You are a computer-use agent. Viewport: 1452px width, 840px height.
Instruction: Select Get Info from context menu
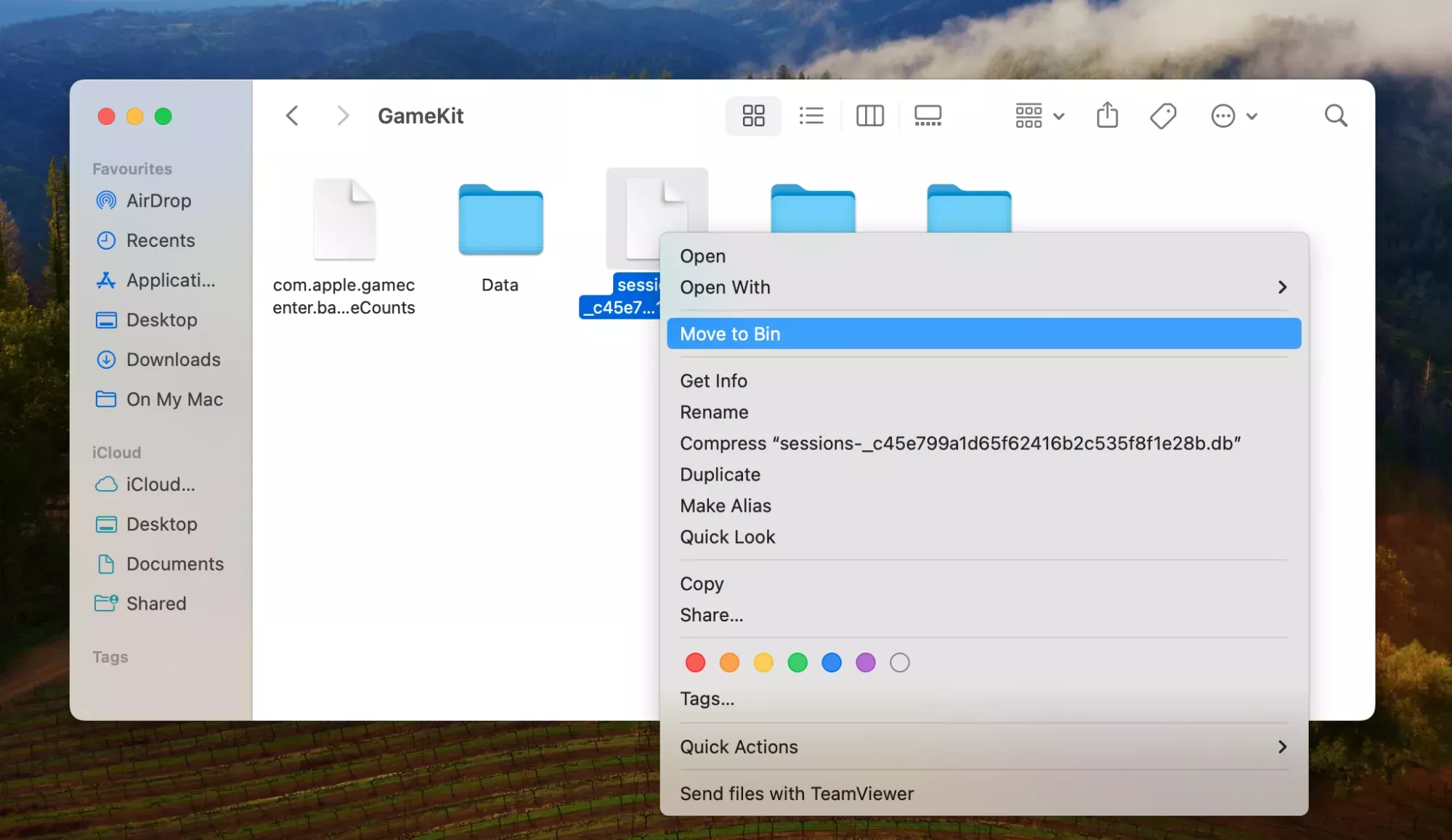pyautogui.click(x=713, y=380)
